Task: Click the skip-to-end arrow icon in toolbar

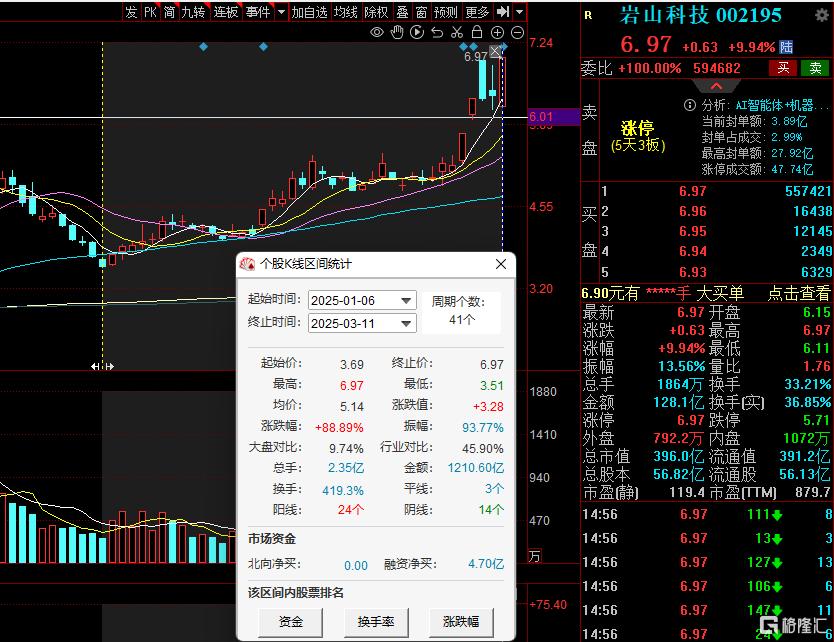Action: (503, 11)
